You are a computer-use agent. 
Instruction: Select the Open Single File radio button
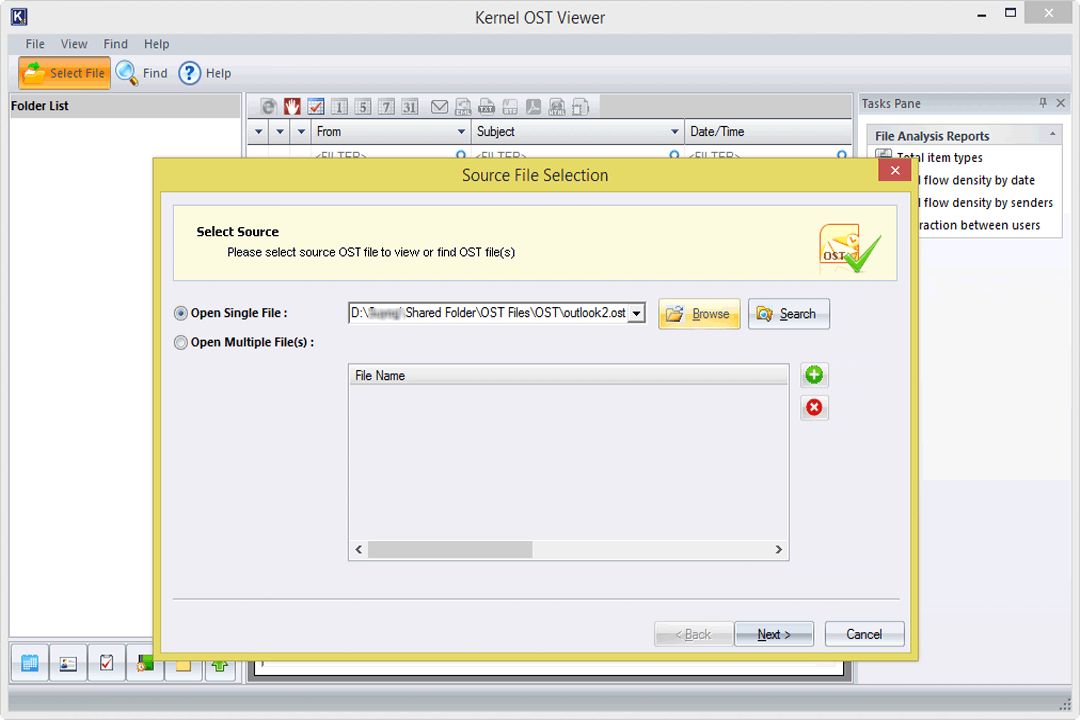click(x=180, y=313)
